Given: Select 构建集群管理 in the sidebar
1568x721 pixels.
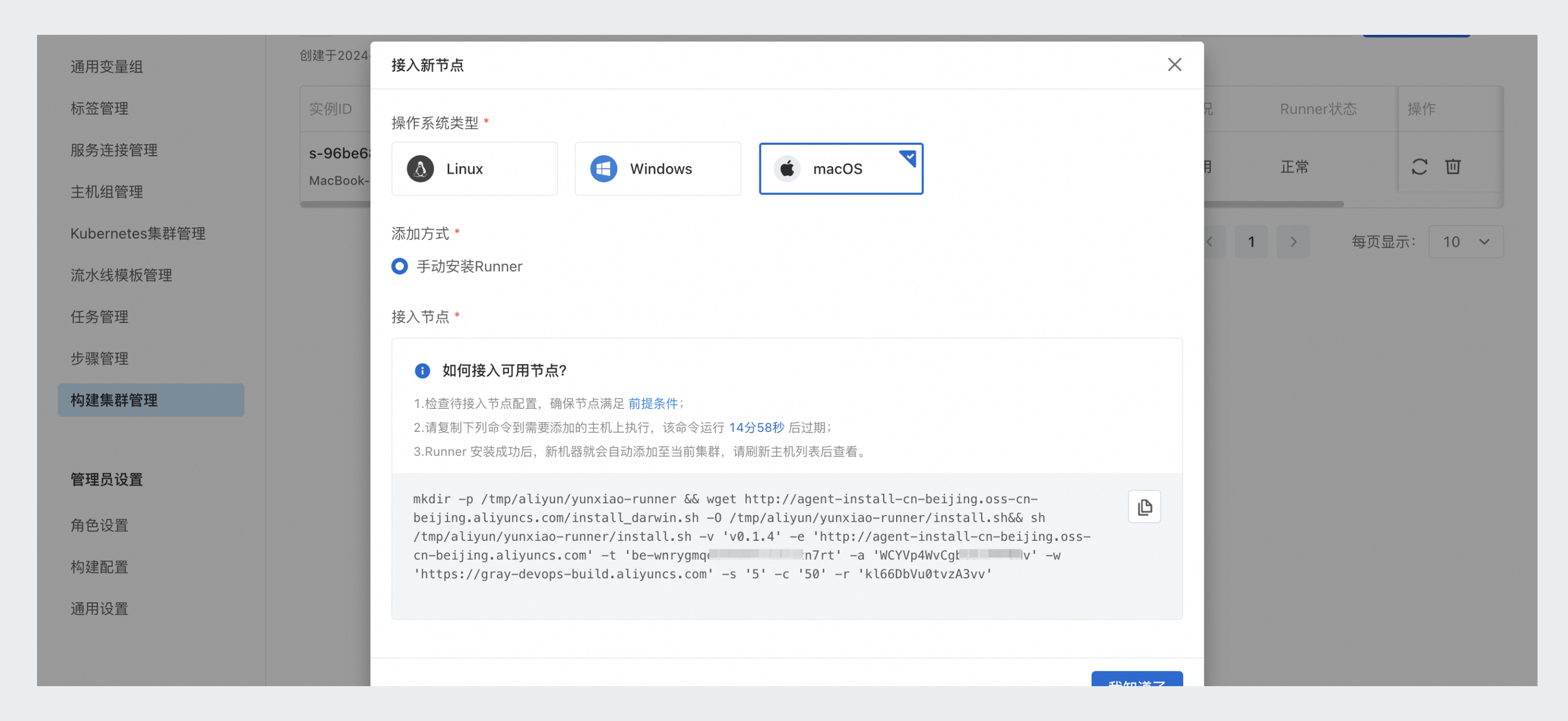Looking at the screenshot, I should (x=151, y=400).
